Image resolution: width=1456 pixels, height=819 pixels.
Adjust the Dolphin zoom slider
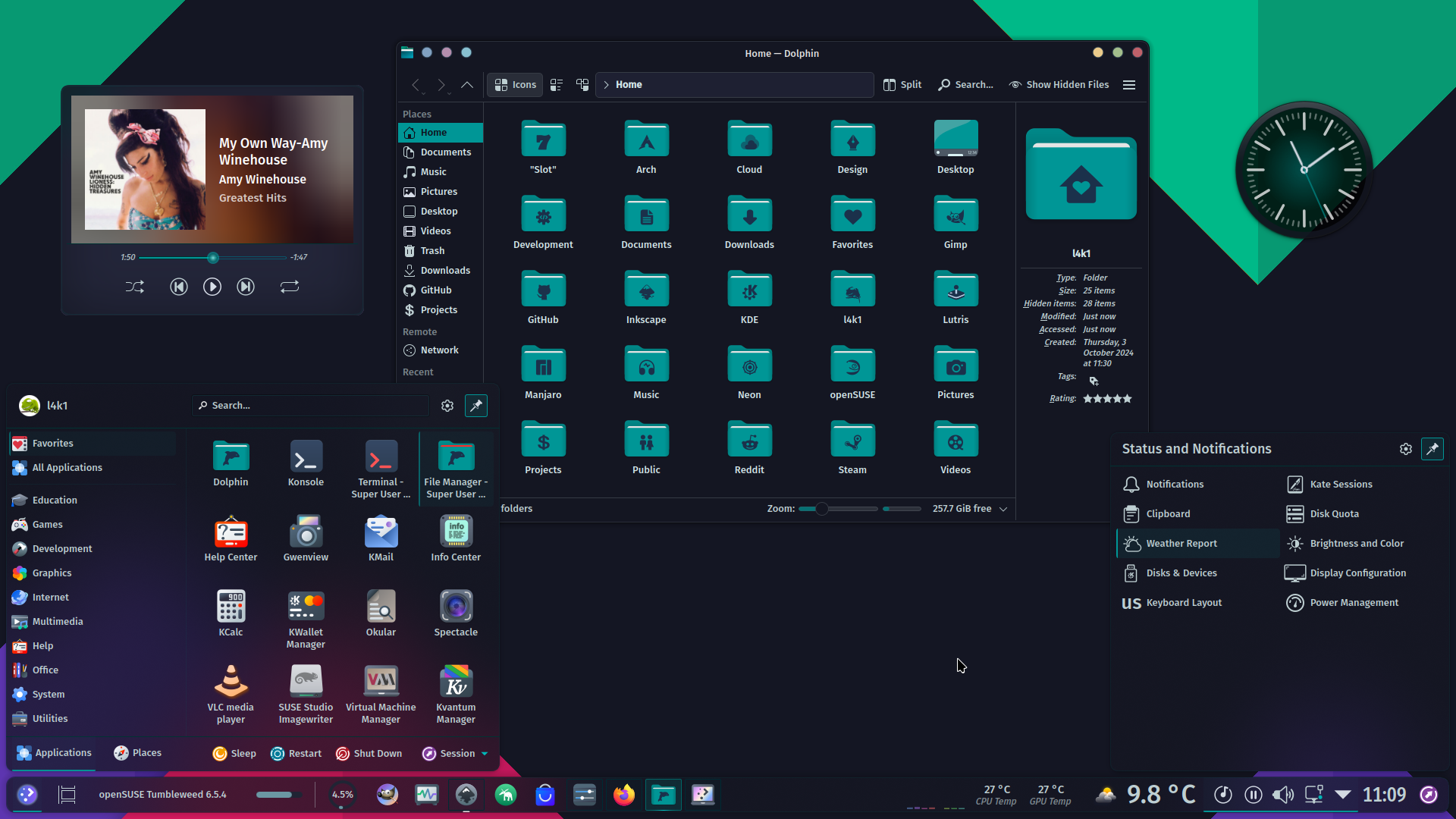tap(838, 509)
